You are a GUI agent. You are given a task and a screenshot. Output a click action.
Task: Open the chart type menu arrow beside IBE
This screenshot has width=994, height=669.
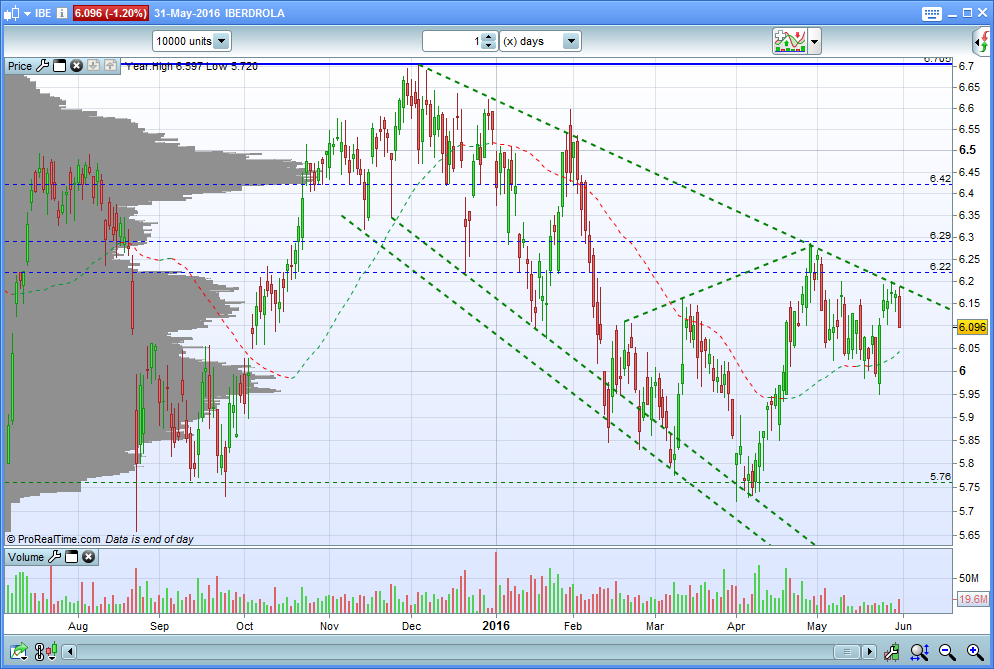click(27, 13)
